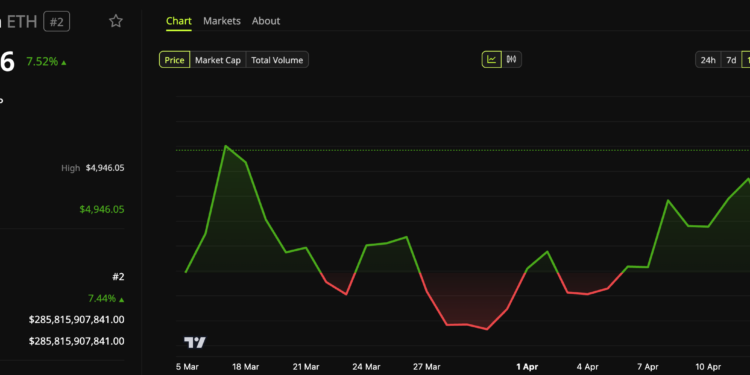The height and width of the screenshot is (375, 750).
Task: Click the #2 rank badge beside ETH
Action: [x=56, y=22]
